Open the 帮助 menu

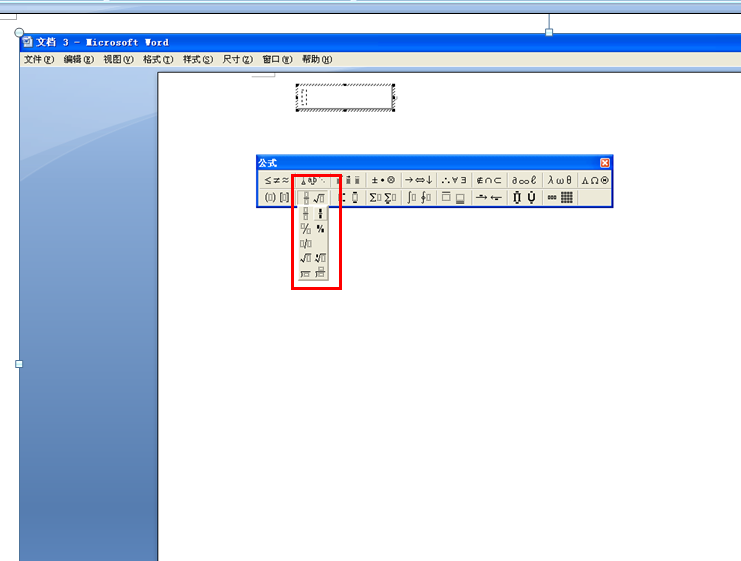(x=317, y=60)
